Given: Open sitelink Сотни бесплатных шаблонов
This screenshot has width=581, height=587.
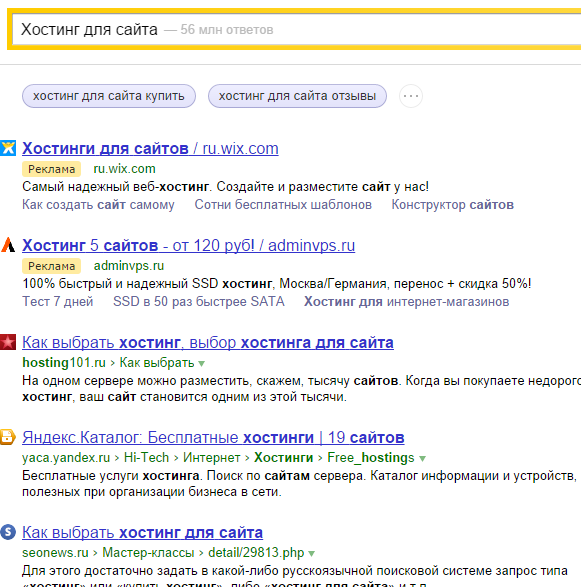Looking at the screenshot, I should click(283, 205).
